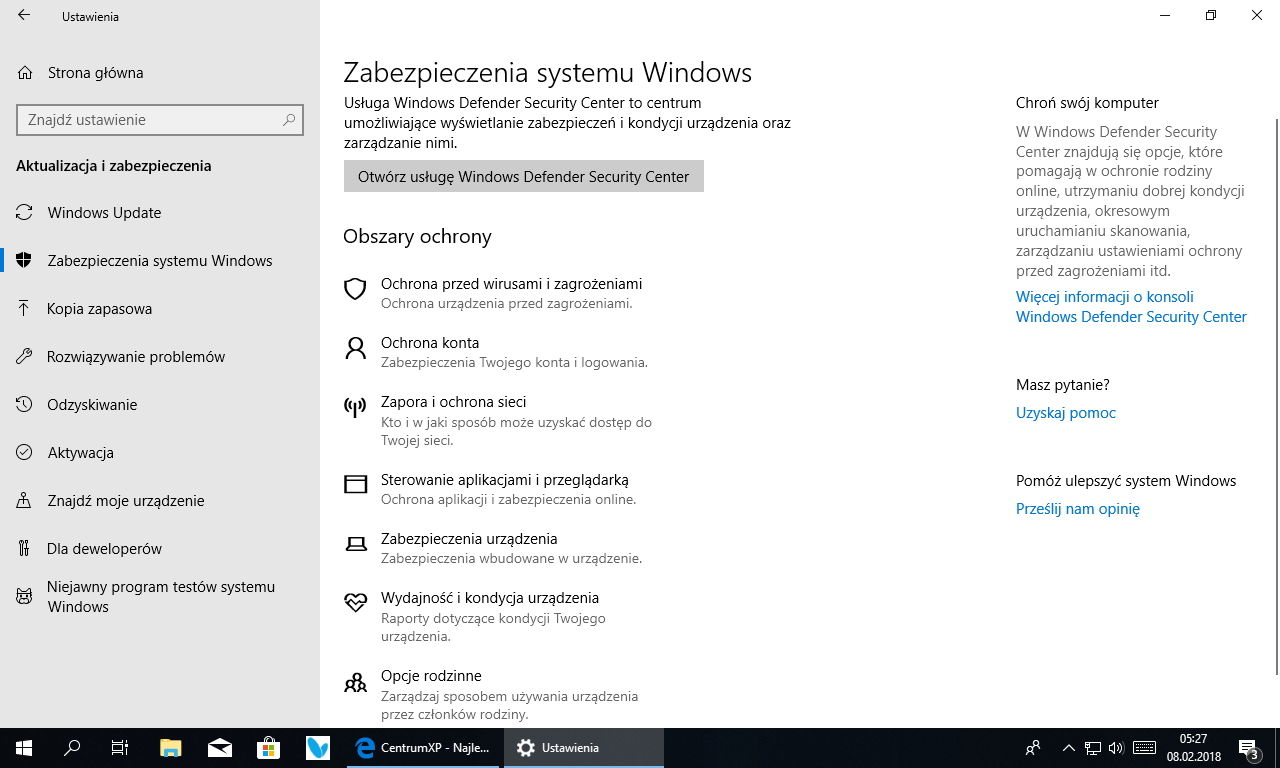
Task: Open Microsoft Store from the taskbar
Action: (x=268, y=748)
